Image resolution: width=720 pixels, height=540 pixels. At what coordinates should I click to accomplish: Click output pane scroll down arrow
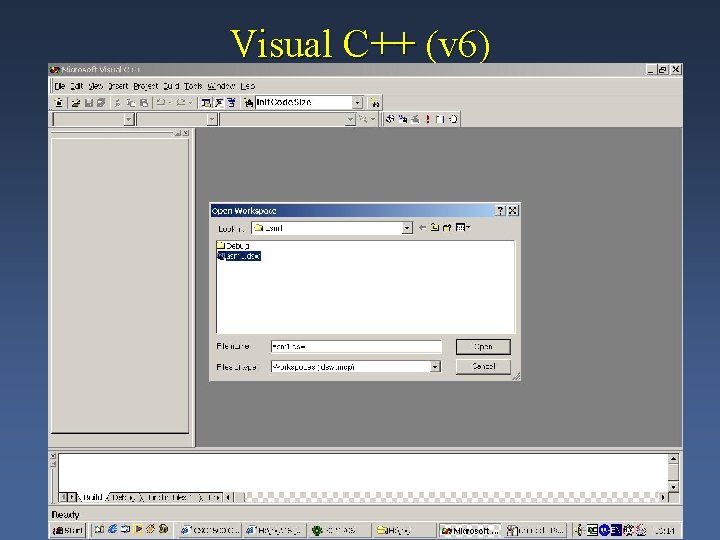tap(673, 486)
